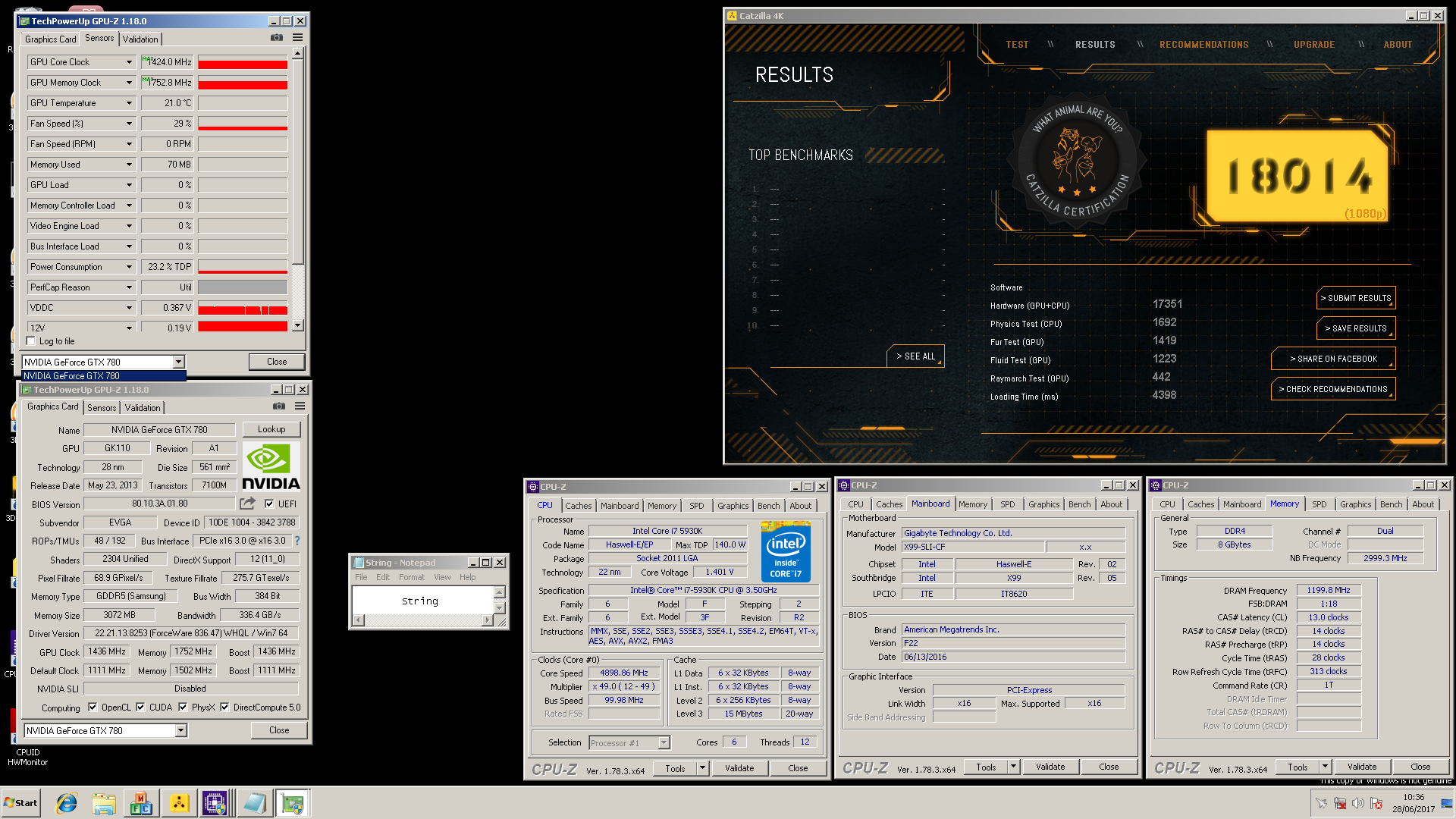Enable the Log to file checkbox

(x=31, y=341)
